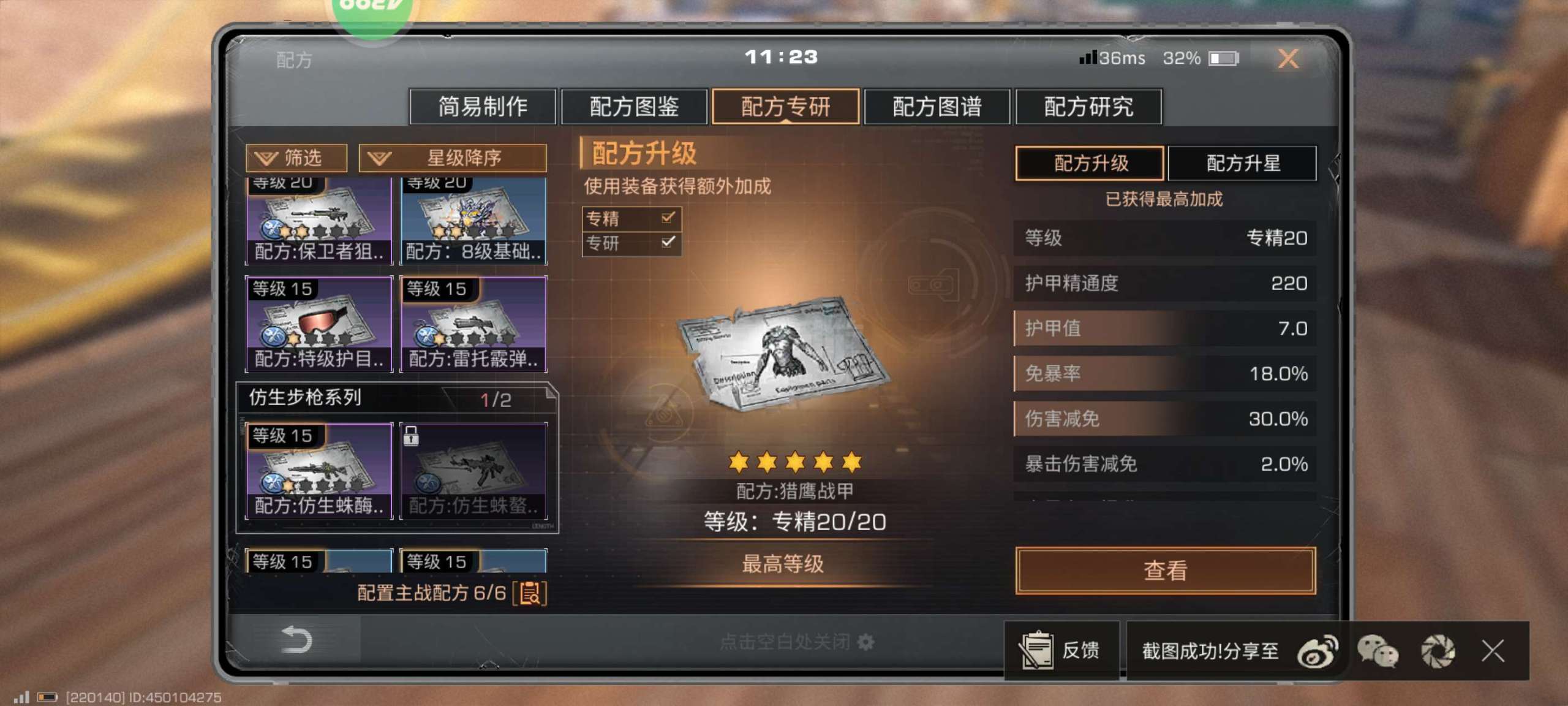Toggle the 专精 checkbox
The height and width of the screenshot is (706, 1568).
coord(668,218)
